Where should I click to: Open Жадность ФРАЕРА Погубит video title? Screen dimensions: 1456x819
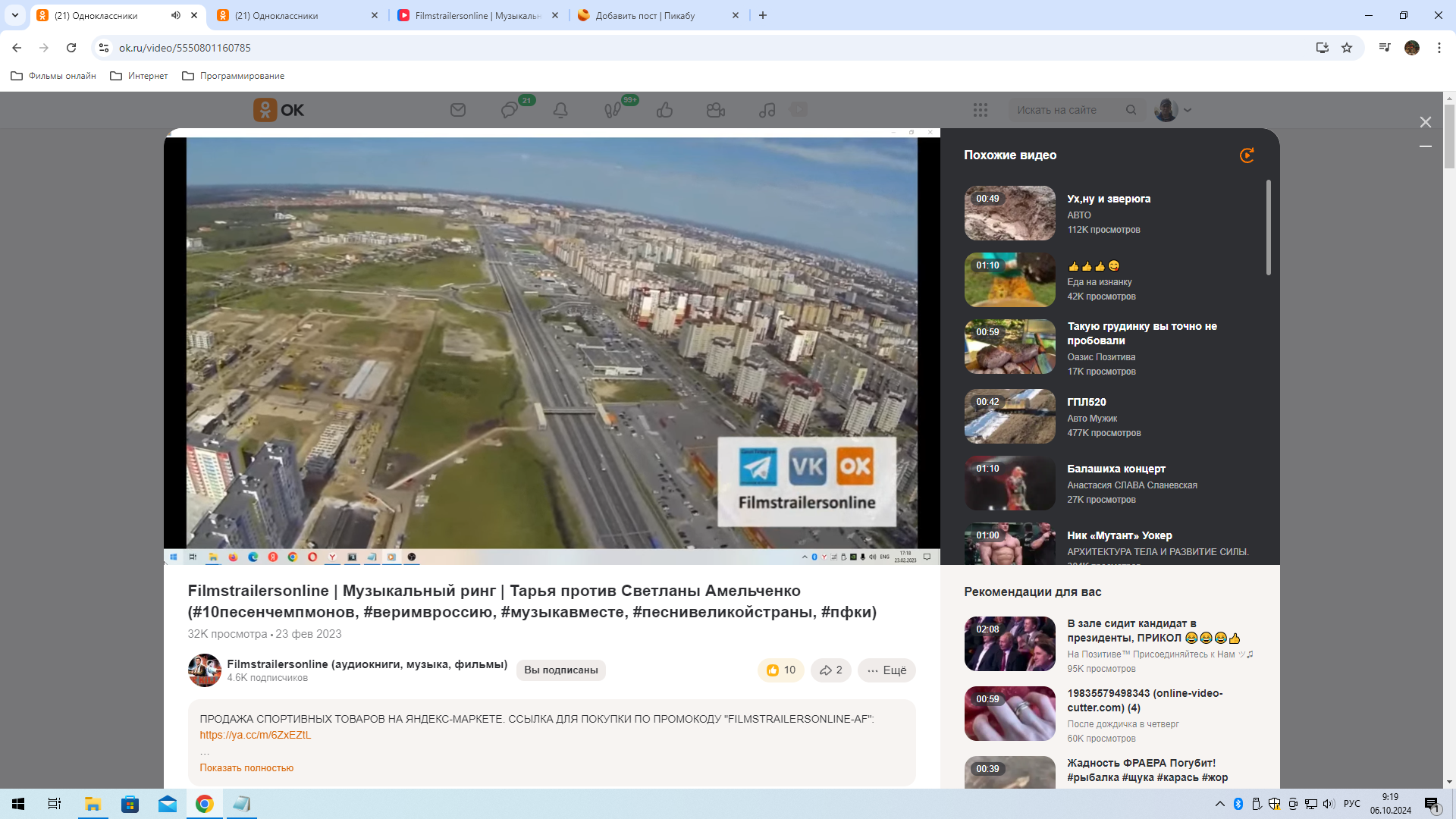point(1147,770)
